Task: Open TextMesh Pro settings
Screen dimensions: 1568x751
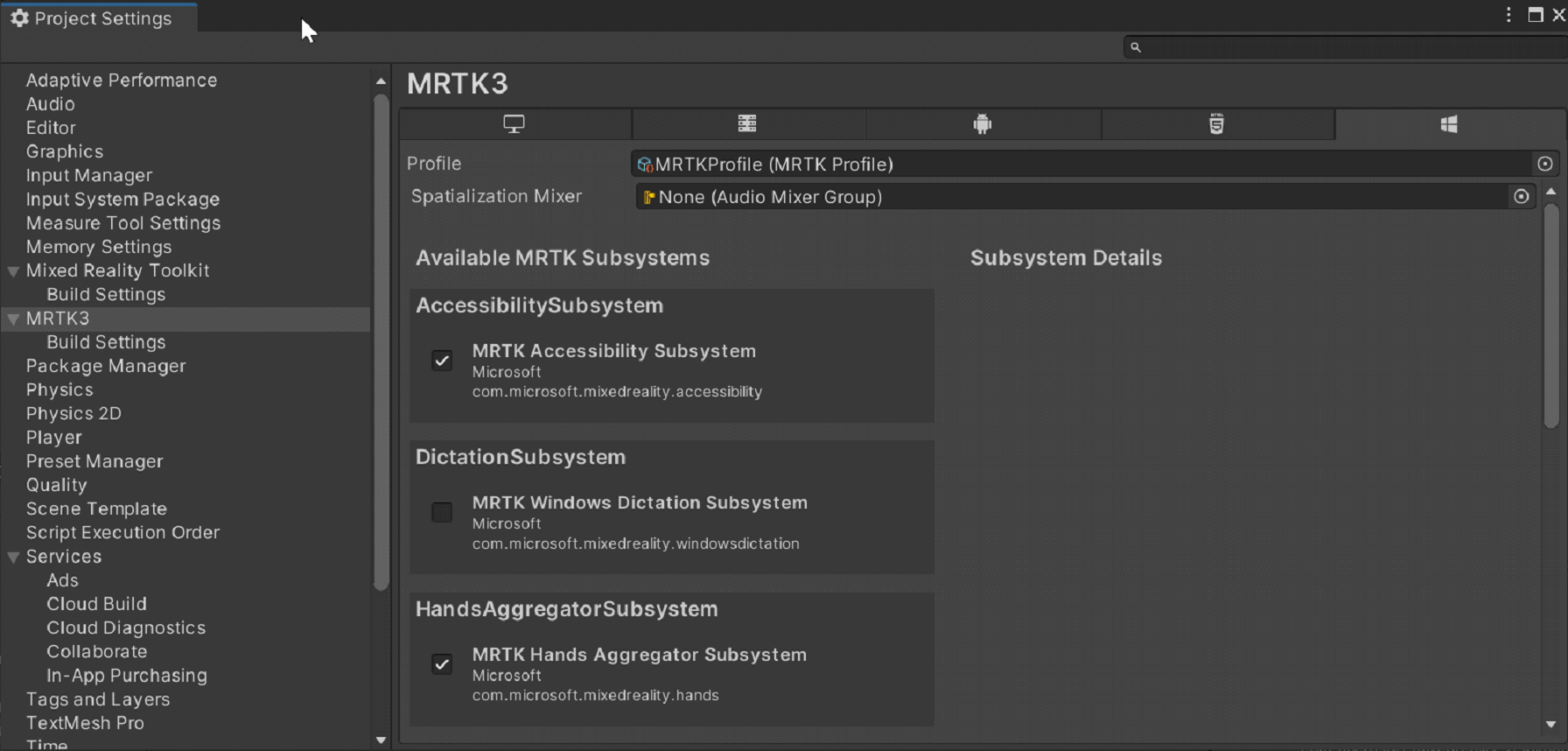Action: [x=85, y=724]
